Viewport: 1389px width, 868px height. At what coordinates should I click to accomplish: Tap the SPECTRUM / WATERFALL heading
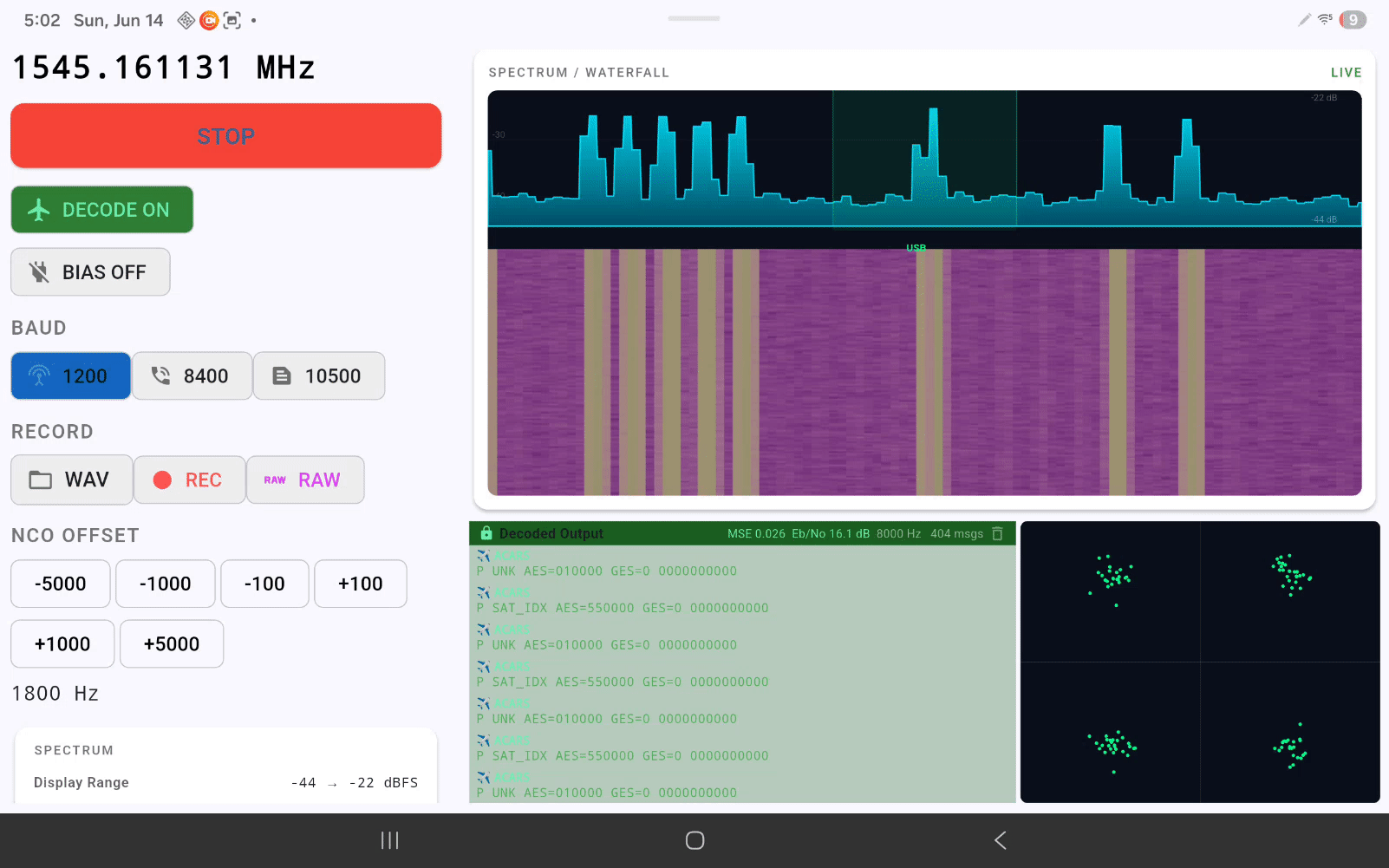coord(579,73)
